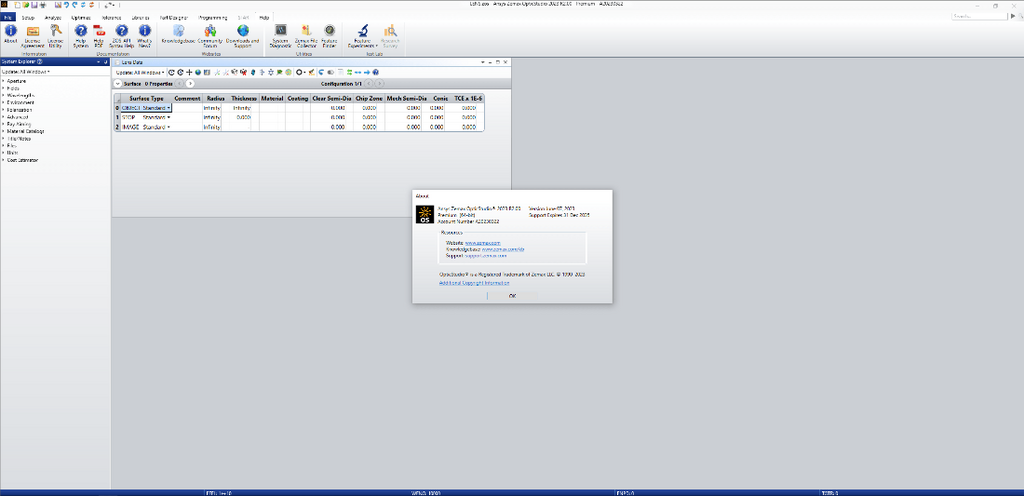The width and height of the screenshot is (1024, 496).
Task: Expand the Surface 0 Properties chevron
Action: (x=118, y=84)
